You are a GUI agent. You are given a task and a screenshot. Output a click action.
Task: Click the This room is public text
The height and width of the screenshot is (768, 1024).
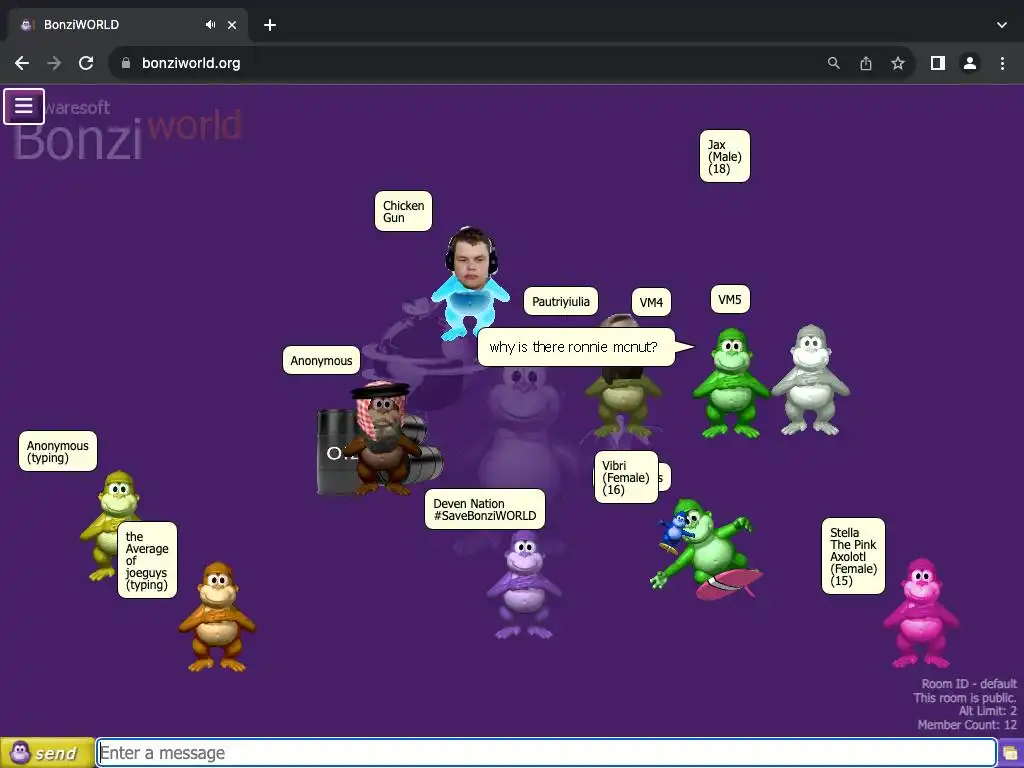tap(965, 697)
